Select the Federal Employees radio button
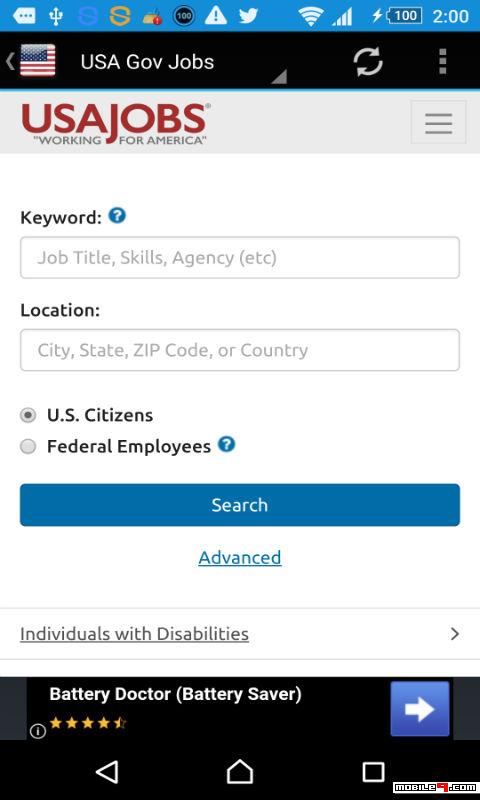Image resolution: width=480 pixels, height=800 pixels. pos(28,446)
